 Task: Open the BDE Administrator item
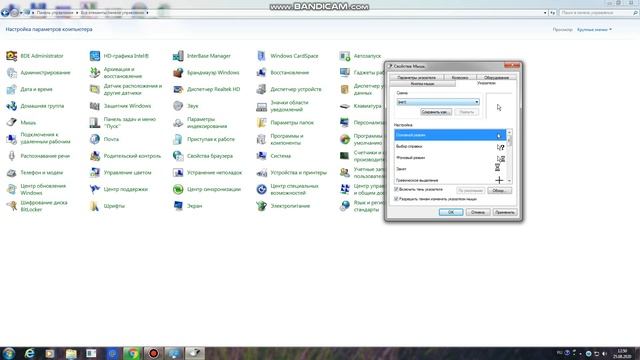coord(36,56)
